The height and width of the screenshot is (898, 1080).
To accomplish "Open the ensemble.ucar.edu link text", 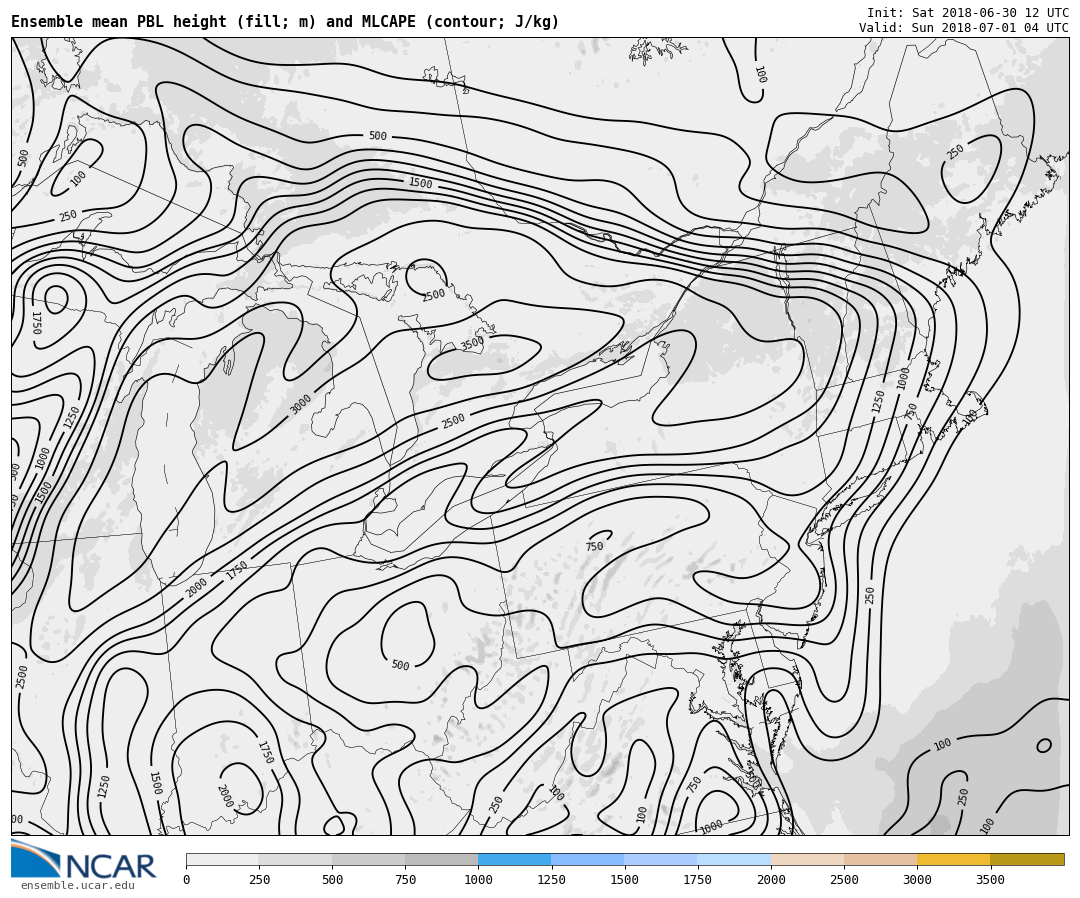I will (78, 886).
